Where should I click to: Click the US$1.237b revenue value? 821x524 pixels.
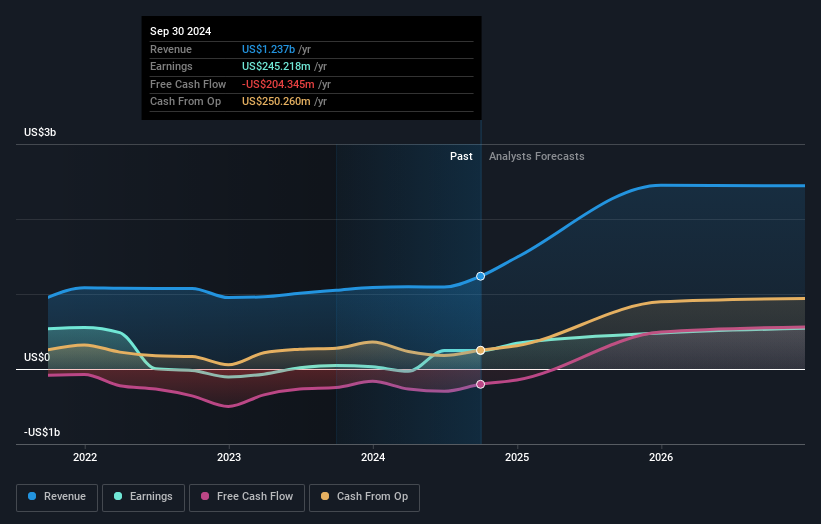[x=268, y=49]
